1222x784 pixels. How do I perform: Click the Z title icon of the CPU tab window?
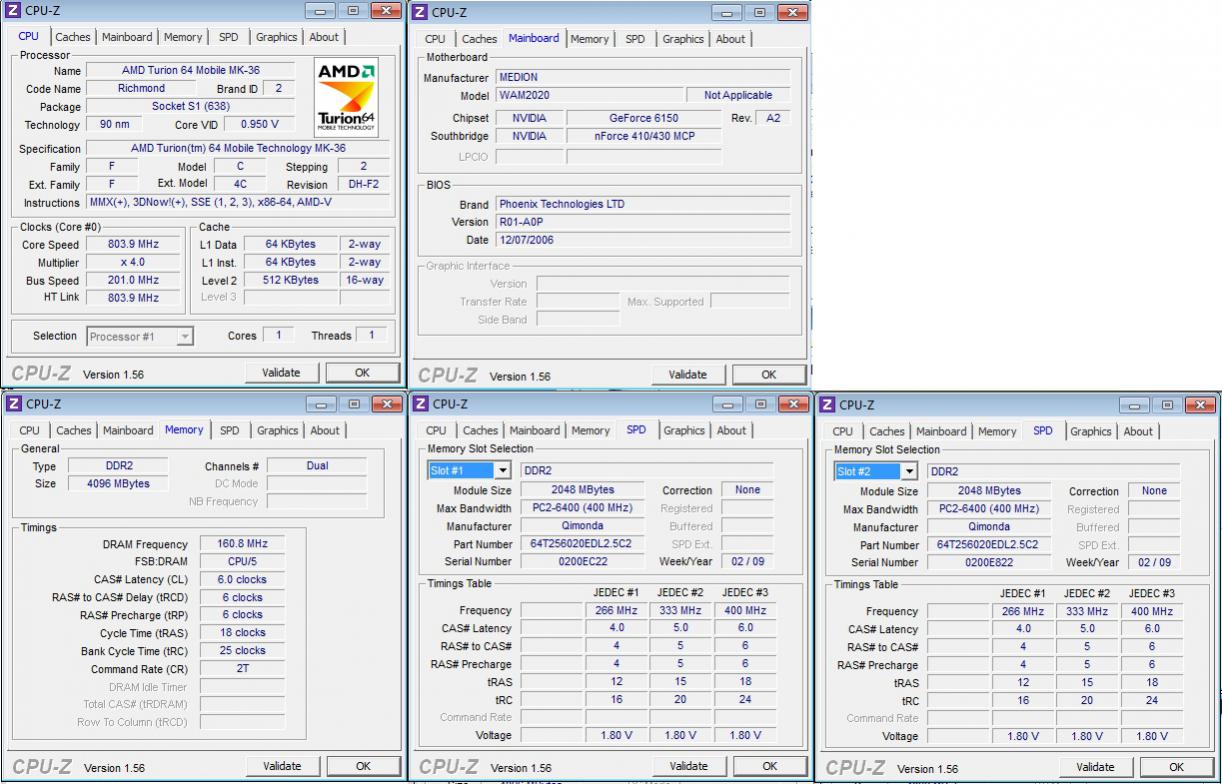click(x=13, y=11)
